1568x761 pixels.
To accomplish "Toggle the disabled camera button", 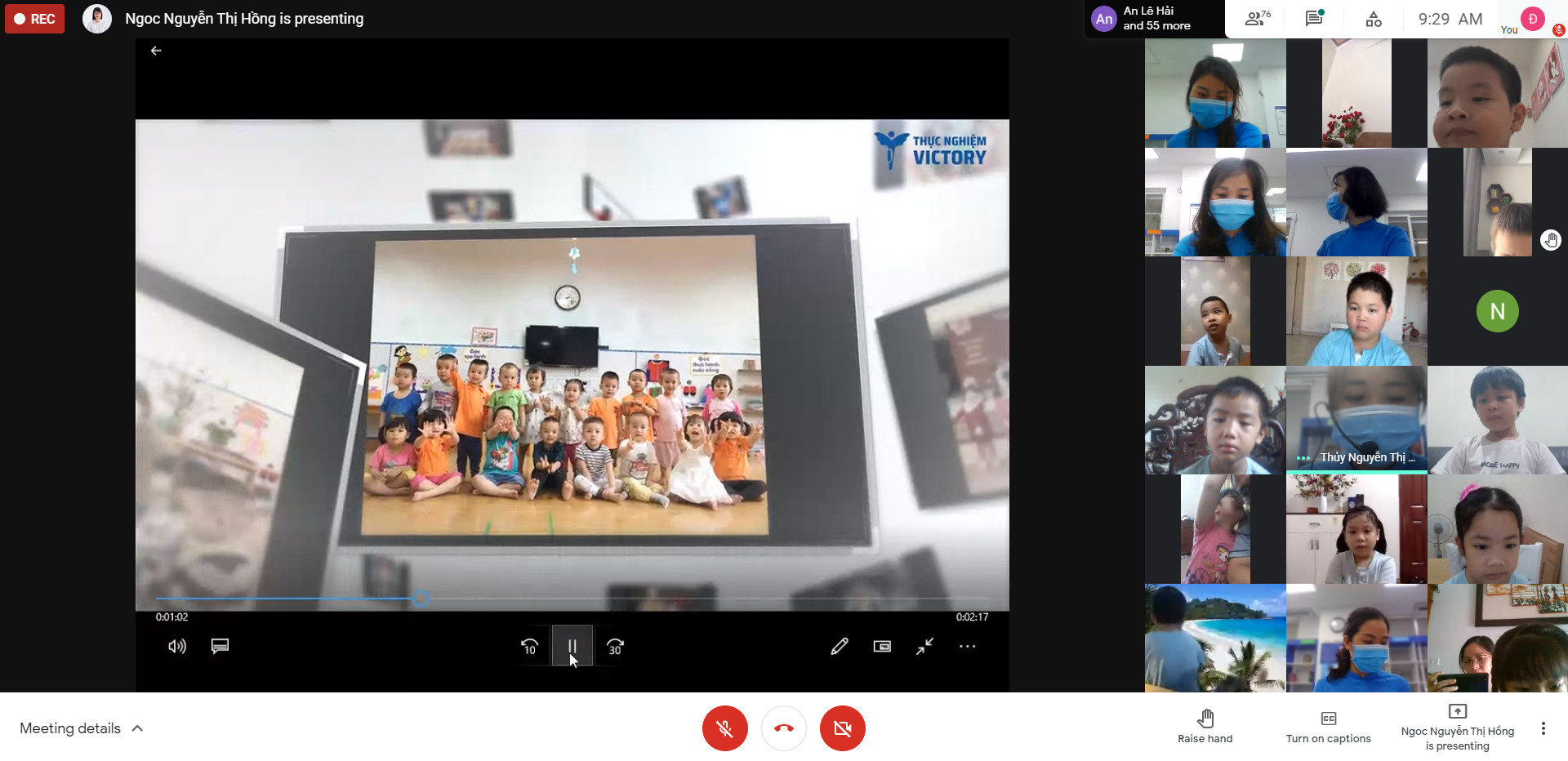I will [843, 728].
